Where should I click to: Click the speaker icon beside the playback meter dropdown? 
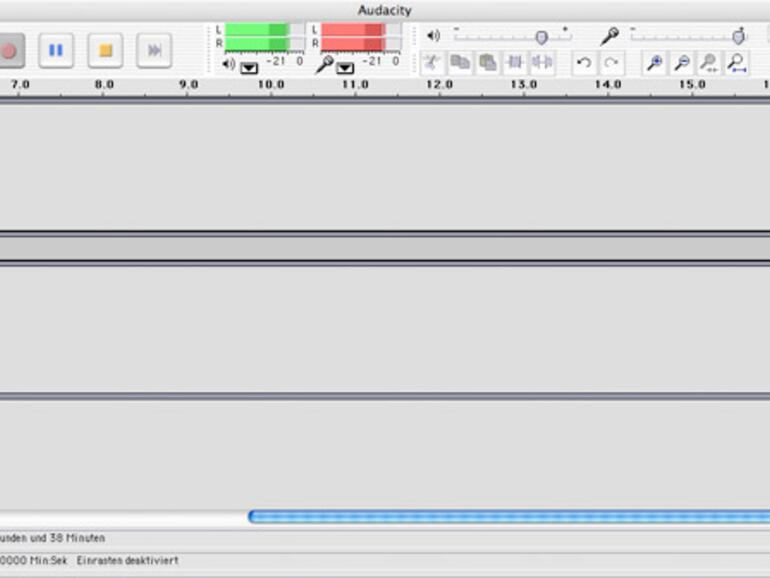[x=228, y=64]
